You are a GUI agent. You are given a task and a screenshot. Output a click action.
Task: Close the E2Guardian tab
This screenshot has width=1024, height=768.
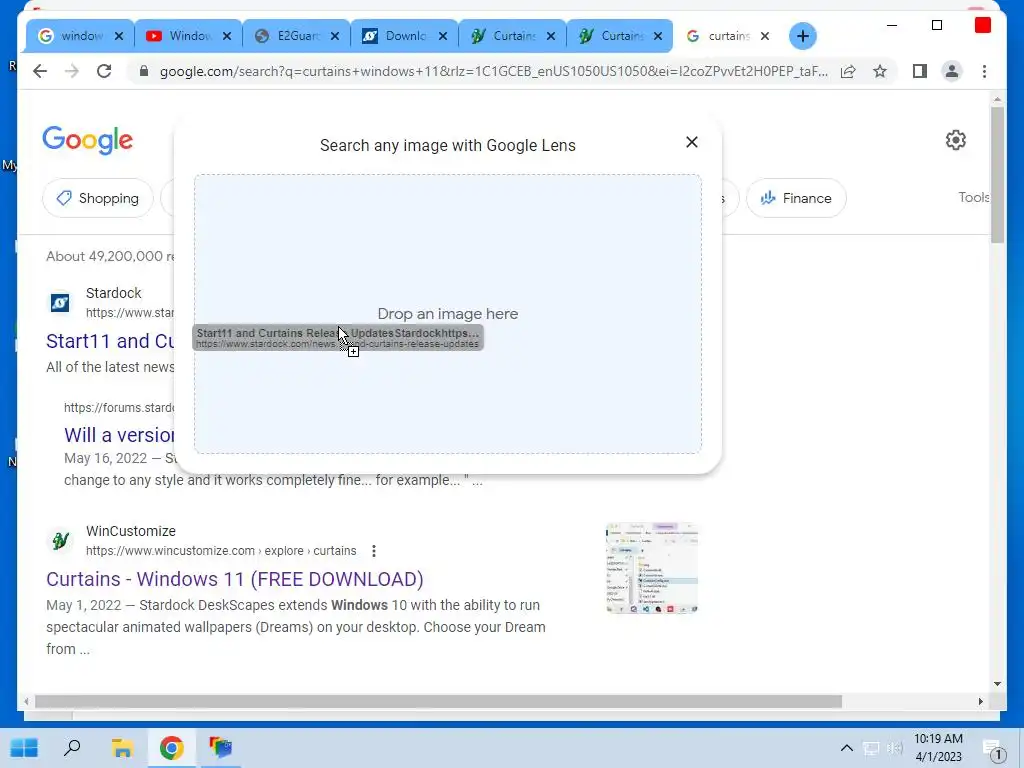(334, 36)
